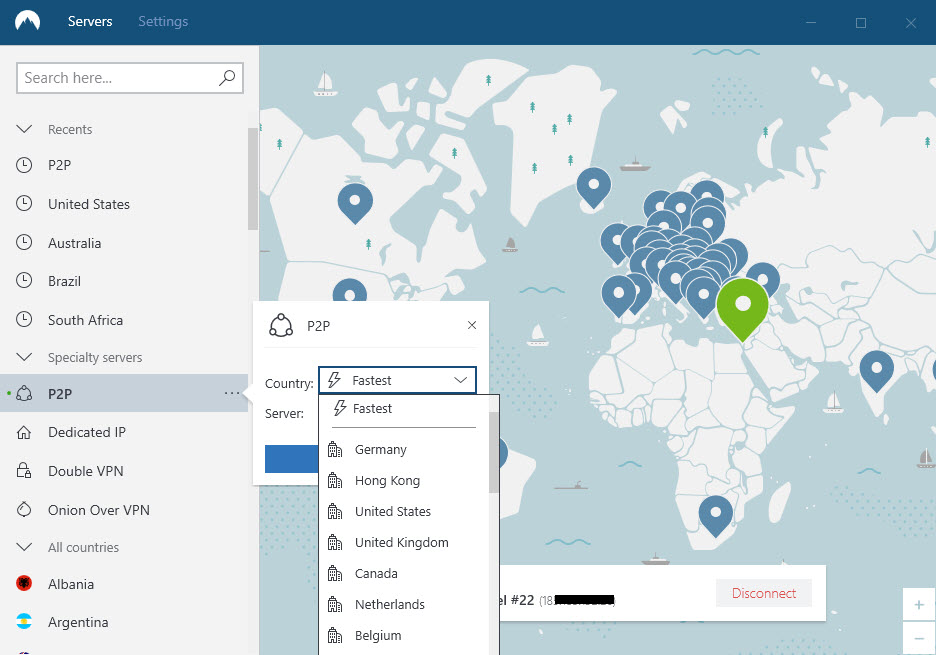The height and width of the screenshot is (655, 936).
Task: Click the sidebar vertical scrollbar
Action: (x=253, y=179)
